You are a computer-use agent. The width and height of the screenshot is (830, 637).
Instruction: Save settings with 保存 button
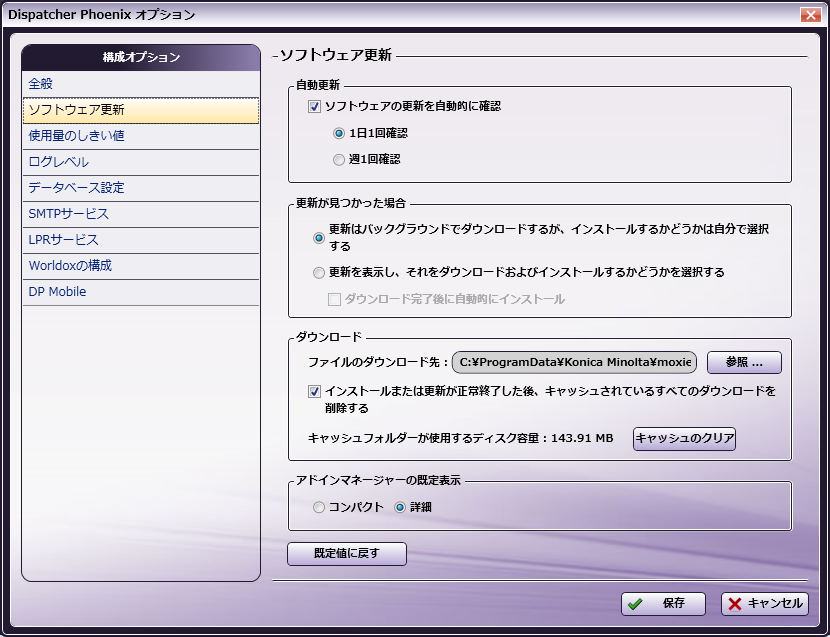coord(663,604)
